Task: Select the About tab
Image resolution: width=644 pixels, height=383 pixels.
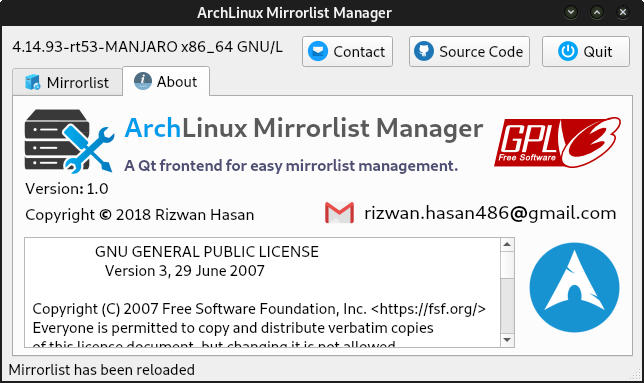Action: [x=166, y=81]
